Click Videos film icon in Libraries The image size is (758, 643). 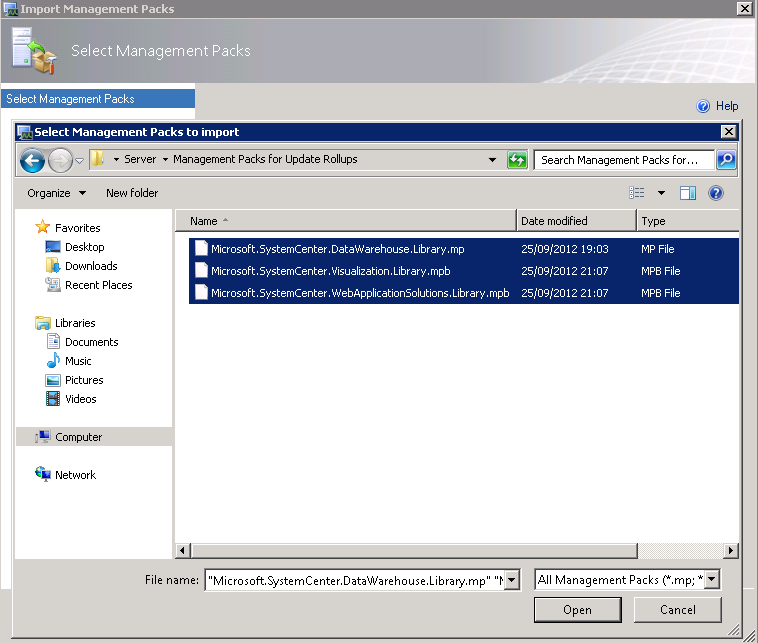[53, 399]
